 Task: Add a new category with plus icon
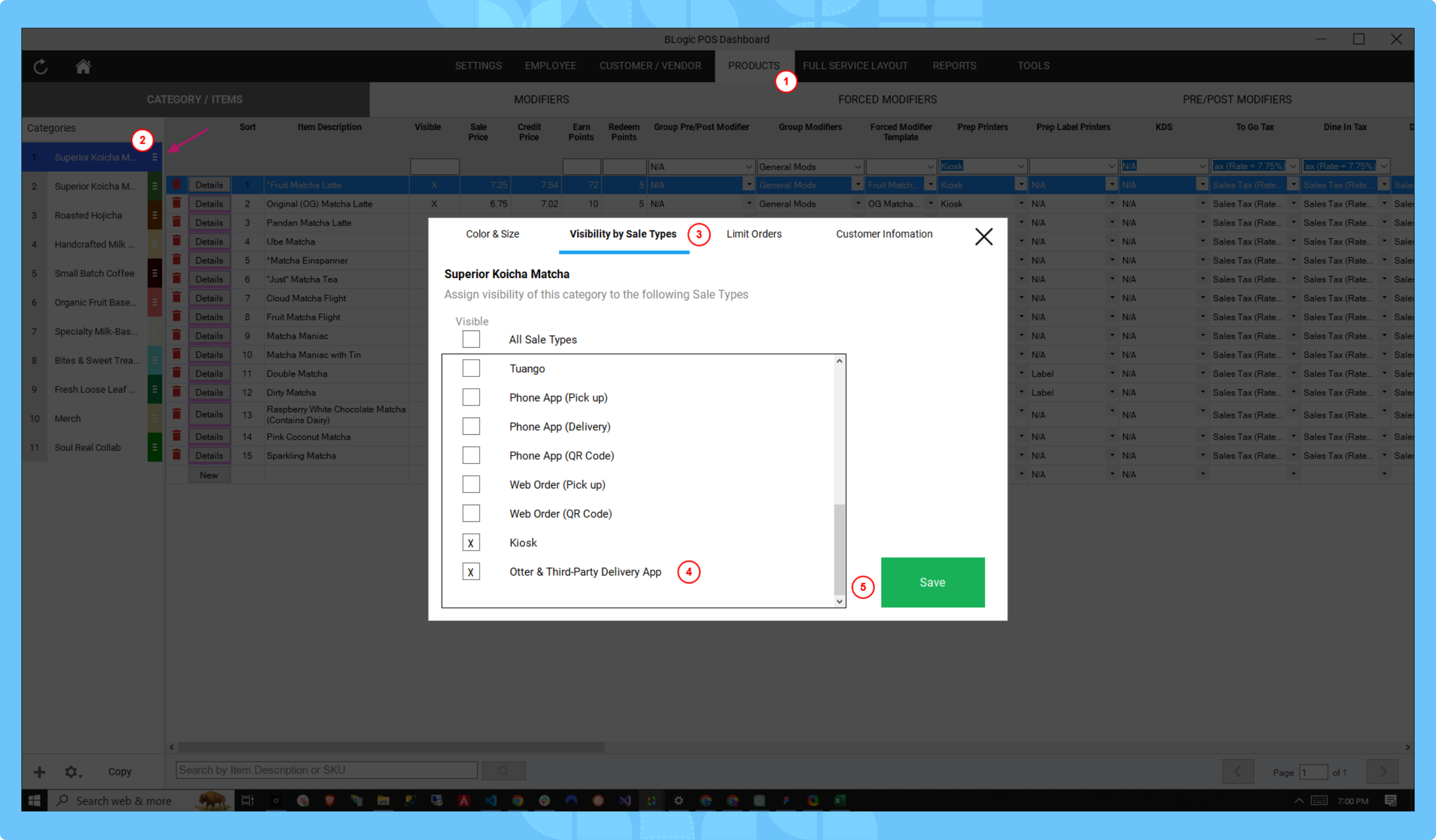[x=39, y=772]
